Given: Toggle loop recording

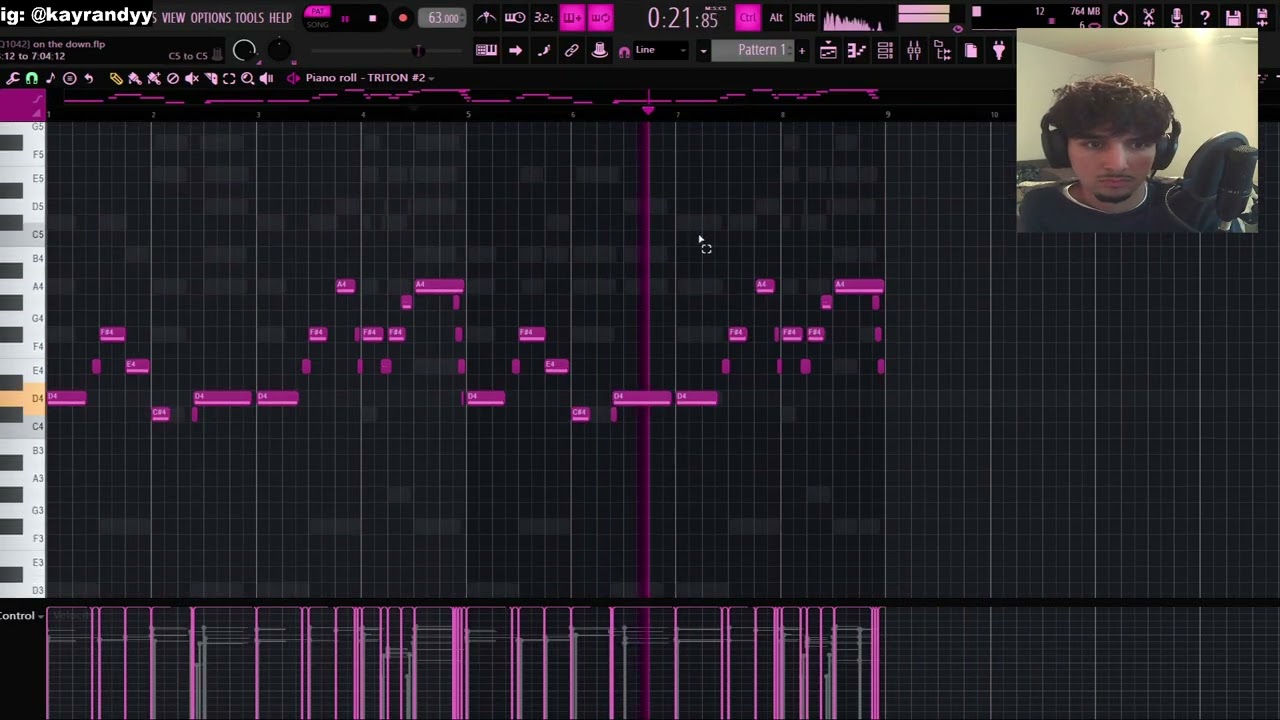Looking at the screenshot, I should pyautogui.click(x=600, y=18).
